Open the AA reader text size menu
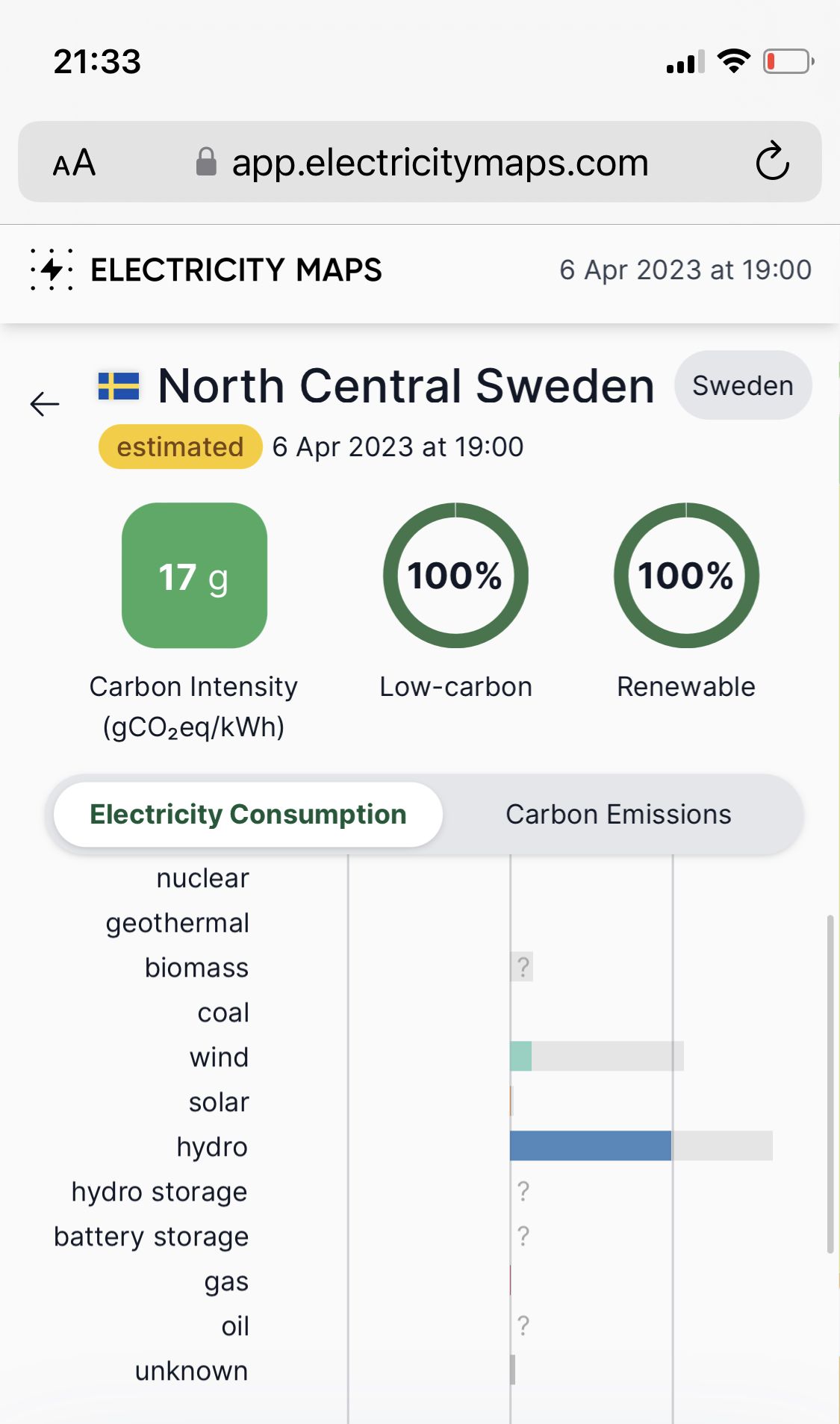This screenshot has height=1424, width=840. point(74,163)
